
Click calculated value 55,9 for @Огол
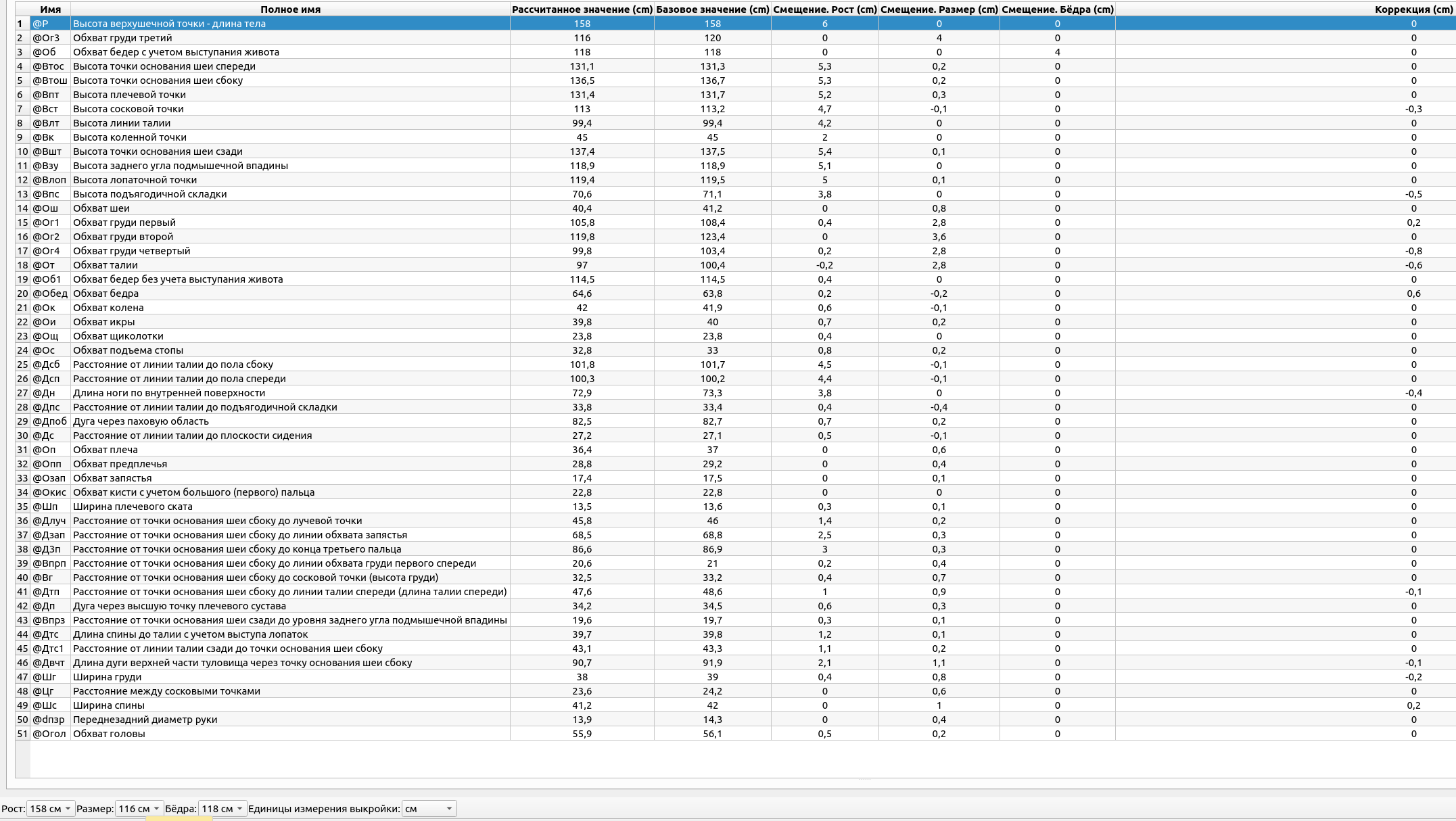click(582, 734)
